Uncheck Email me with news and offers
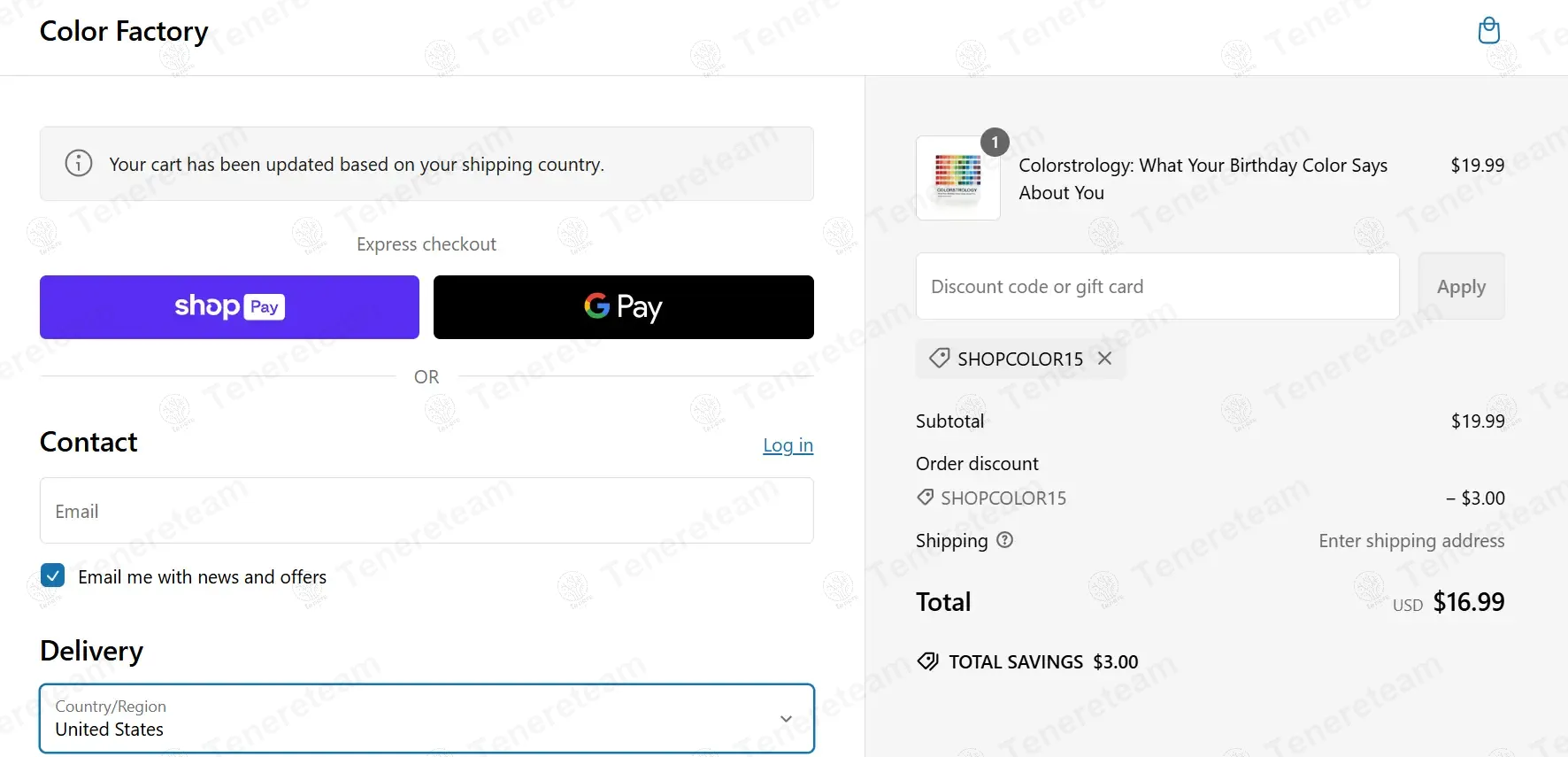Image resolution: width=1568 pixels, height=757 pixels. pyautogui.click(x=53, y=575)
